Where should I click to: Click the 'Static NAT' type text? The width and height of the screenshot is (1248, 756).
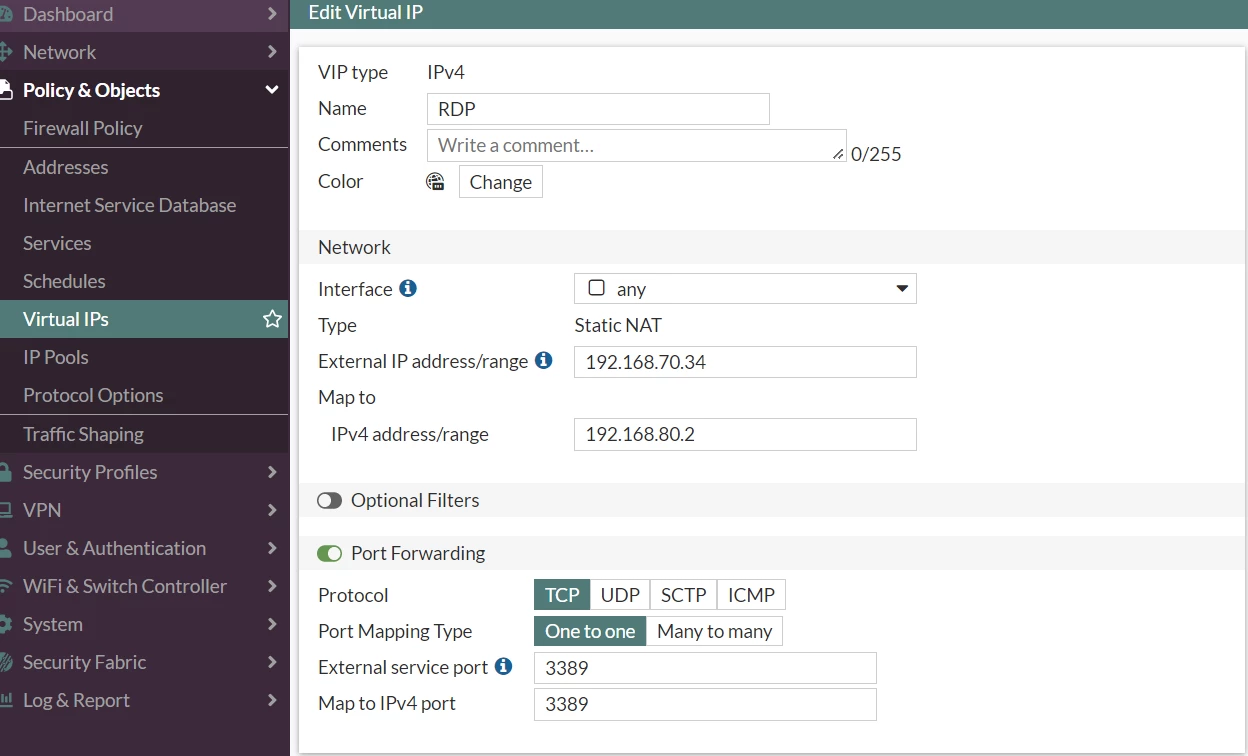pos(618,325)
